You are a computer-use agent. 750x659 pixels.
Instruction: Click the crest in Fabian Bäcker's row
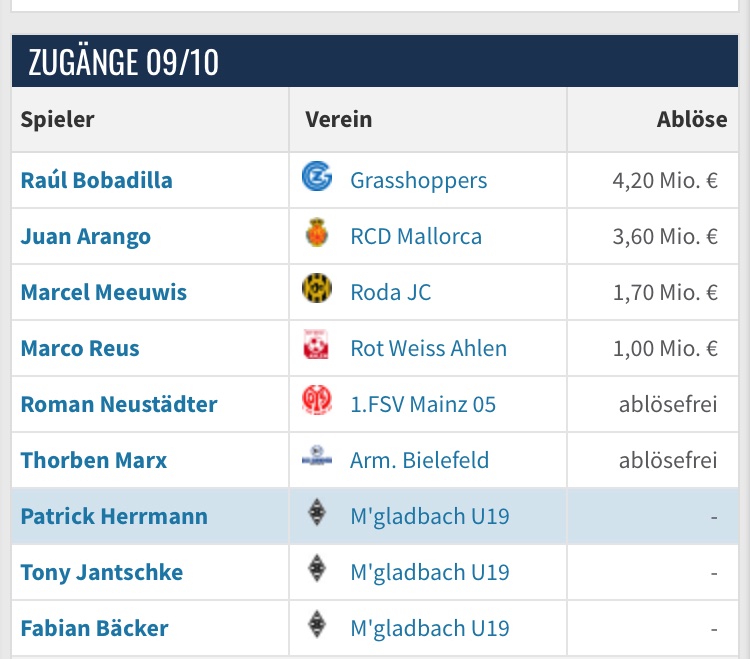click(316, 628)
